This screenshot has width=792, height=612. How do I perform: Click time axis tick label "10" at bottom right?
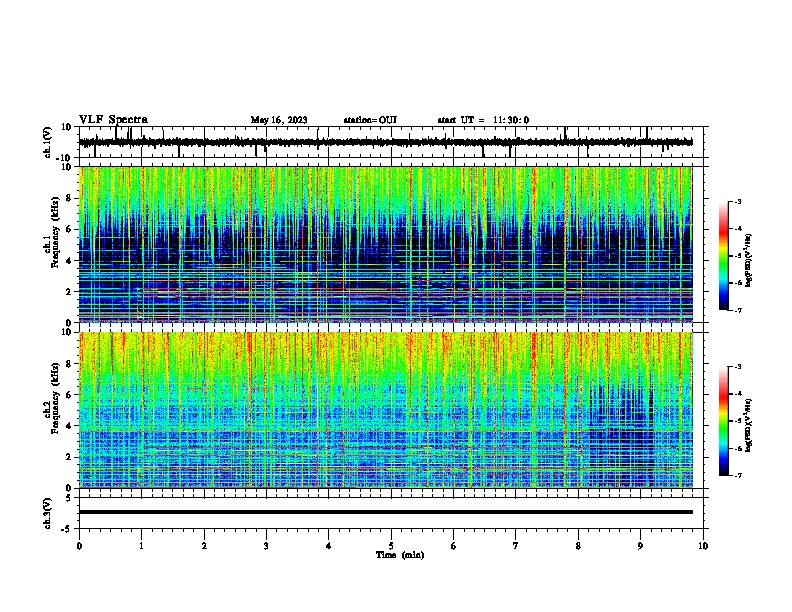[x=703, y=546]
